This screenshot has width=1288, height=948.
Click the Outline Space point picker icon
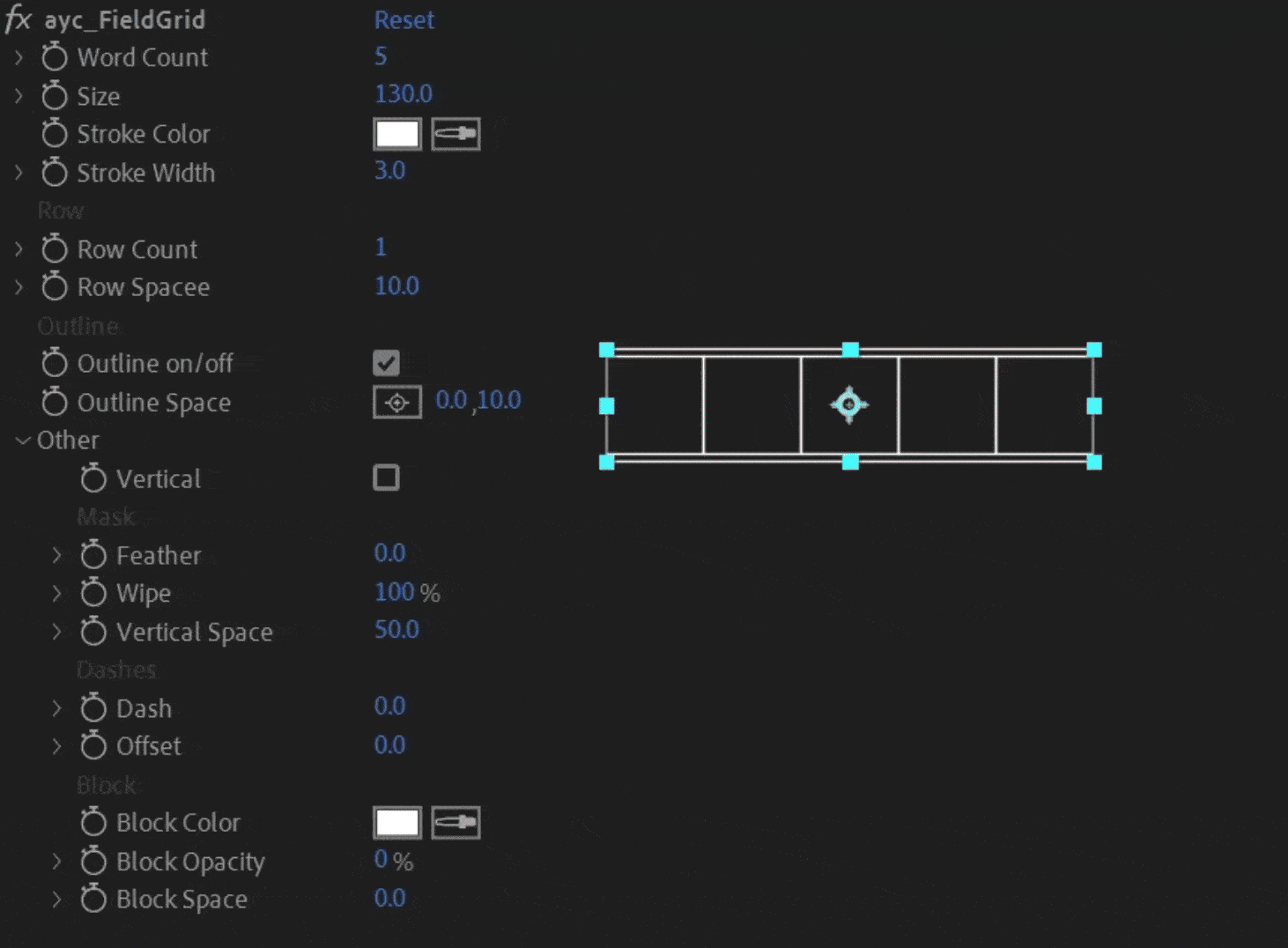tap(396, 403)
